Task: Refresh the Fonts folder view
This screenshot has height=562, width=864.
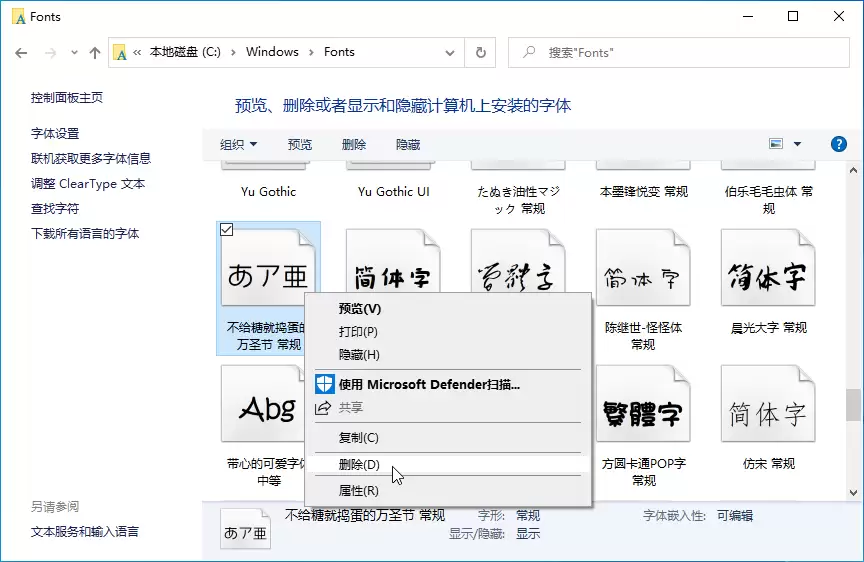Action: [480, 52]
